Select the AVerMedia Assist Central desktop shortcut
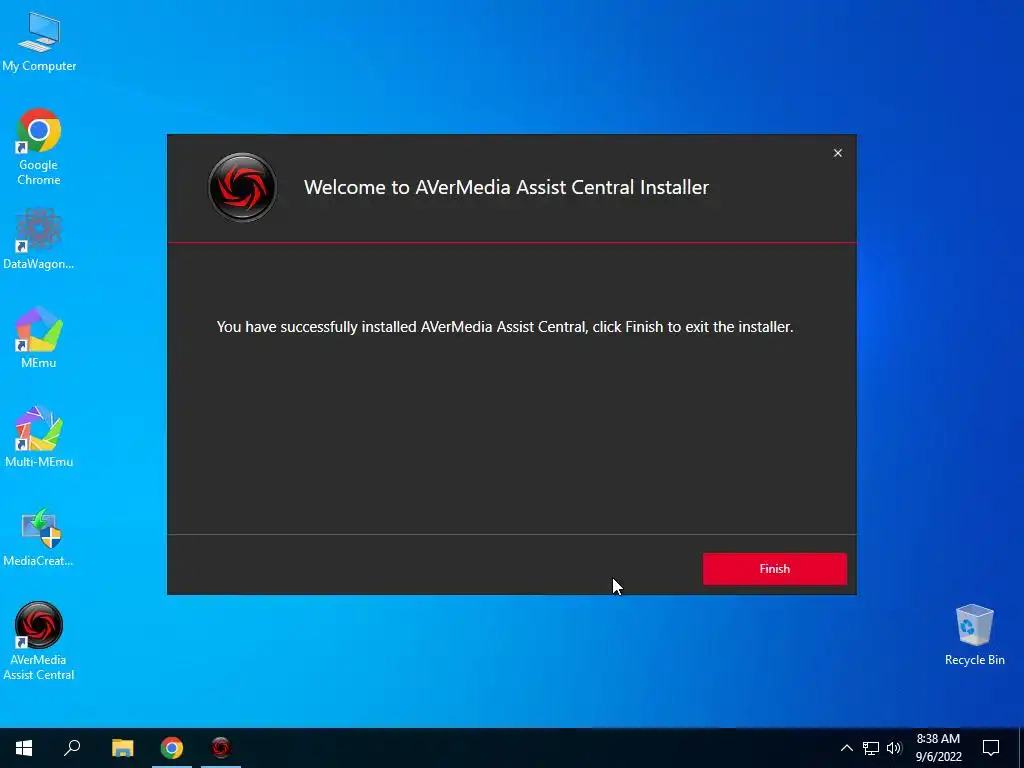The image size is (1024, 768). pos(39,641)
